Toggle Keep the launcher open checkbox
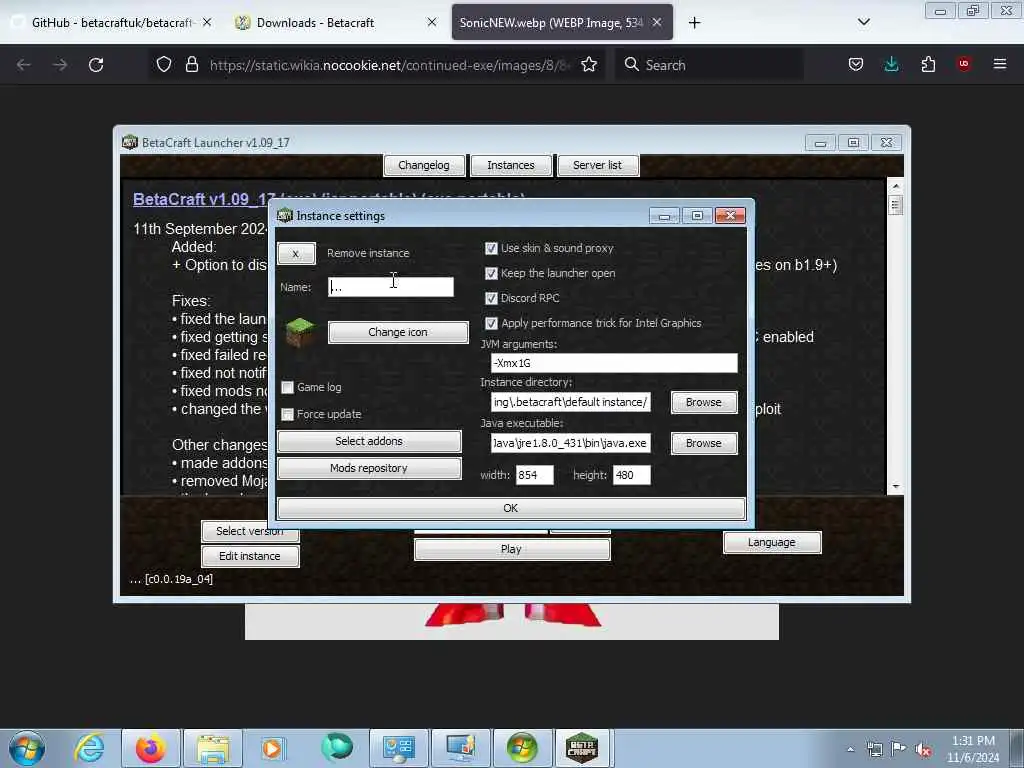The image size is (1024, 768). (x=491, y=273)
